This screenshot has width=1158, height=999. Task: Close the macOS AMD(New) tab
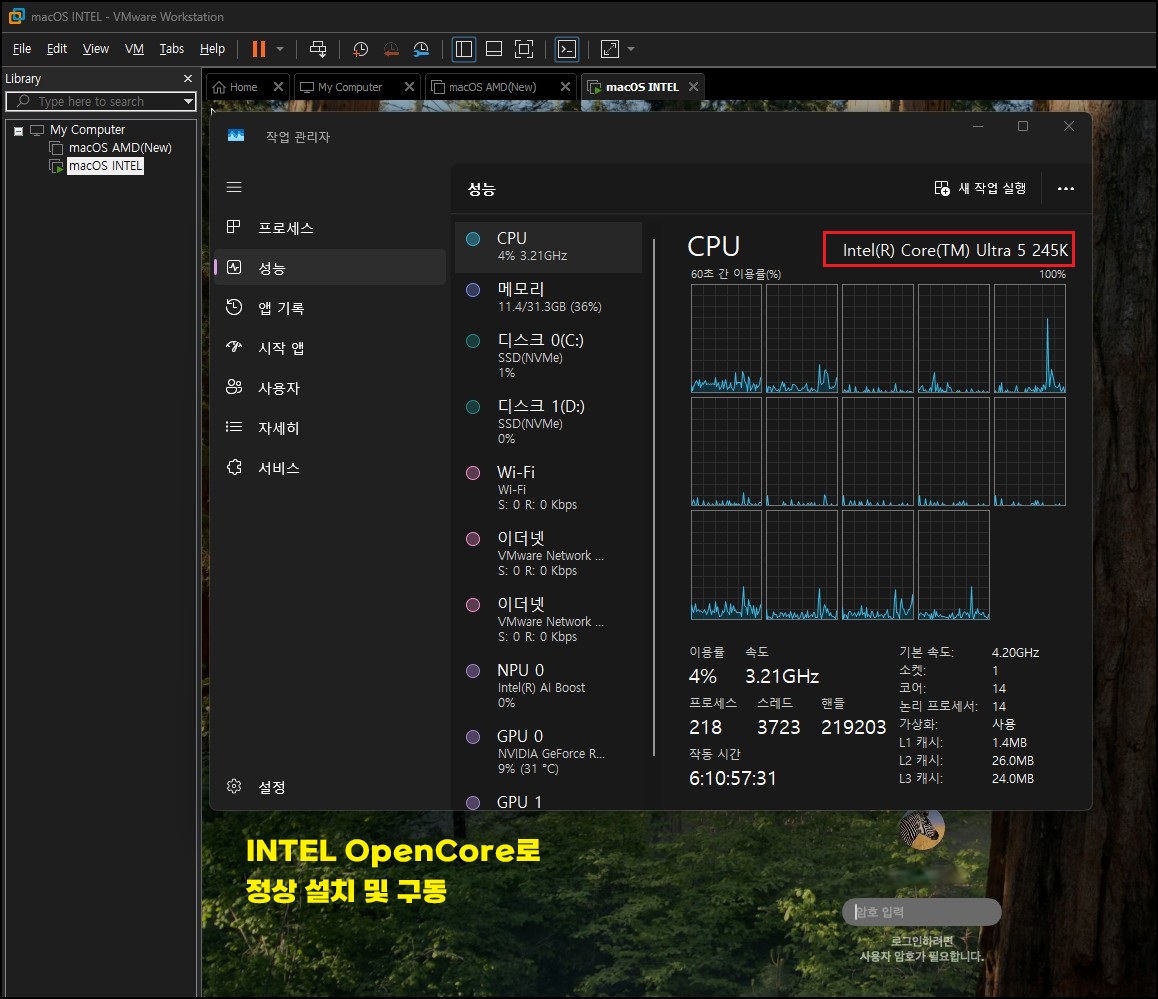point(565,86)
